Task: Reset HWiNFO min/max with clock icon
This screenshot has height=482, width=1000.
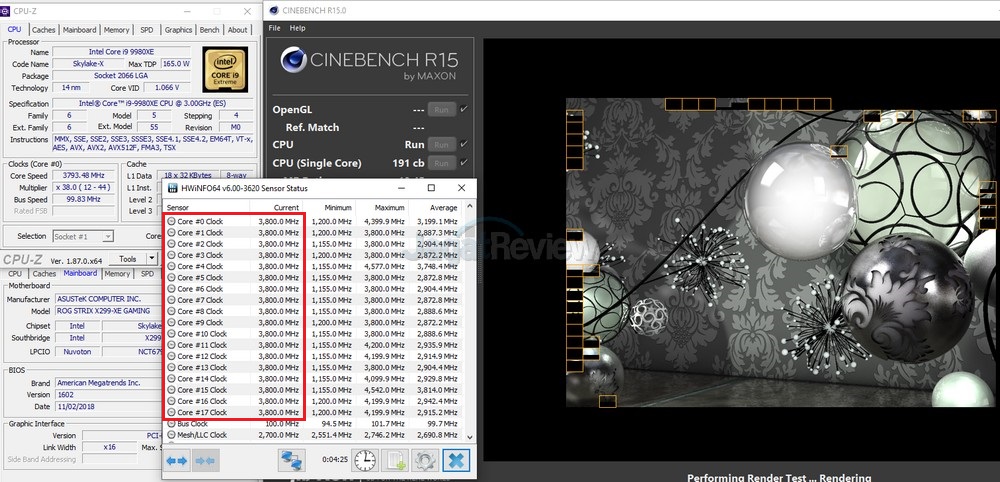Action: click(365, 460)
